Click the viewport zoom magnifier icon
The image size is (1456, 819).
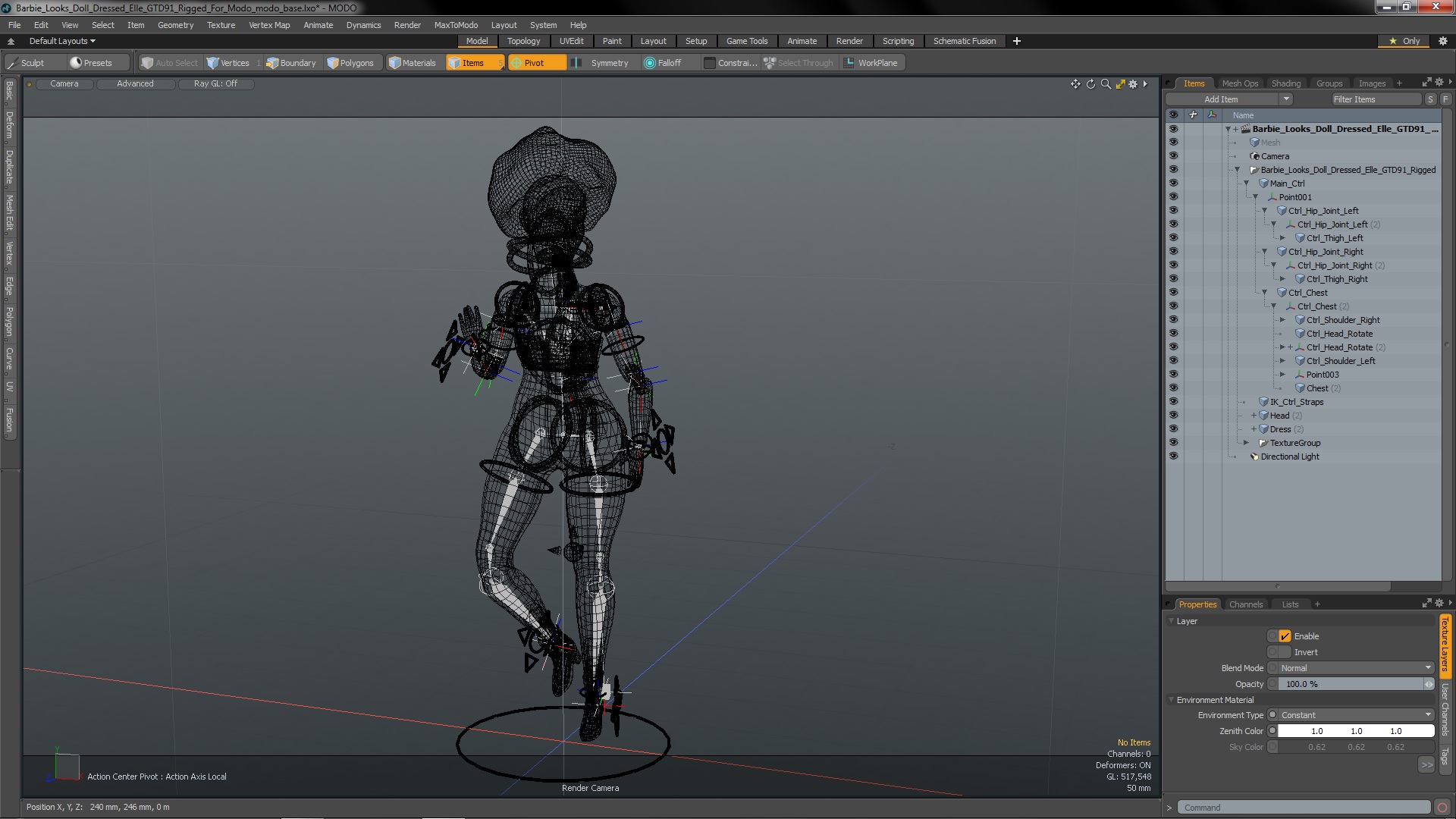pos(1106,84)
